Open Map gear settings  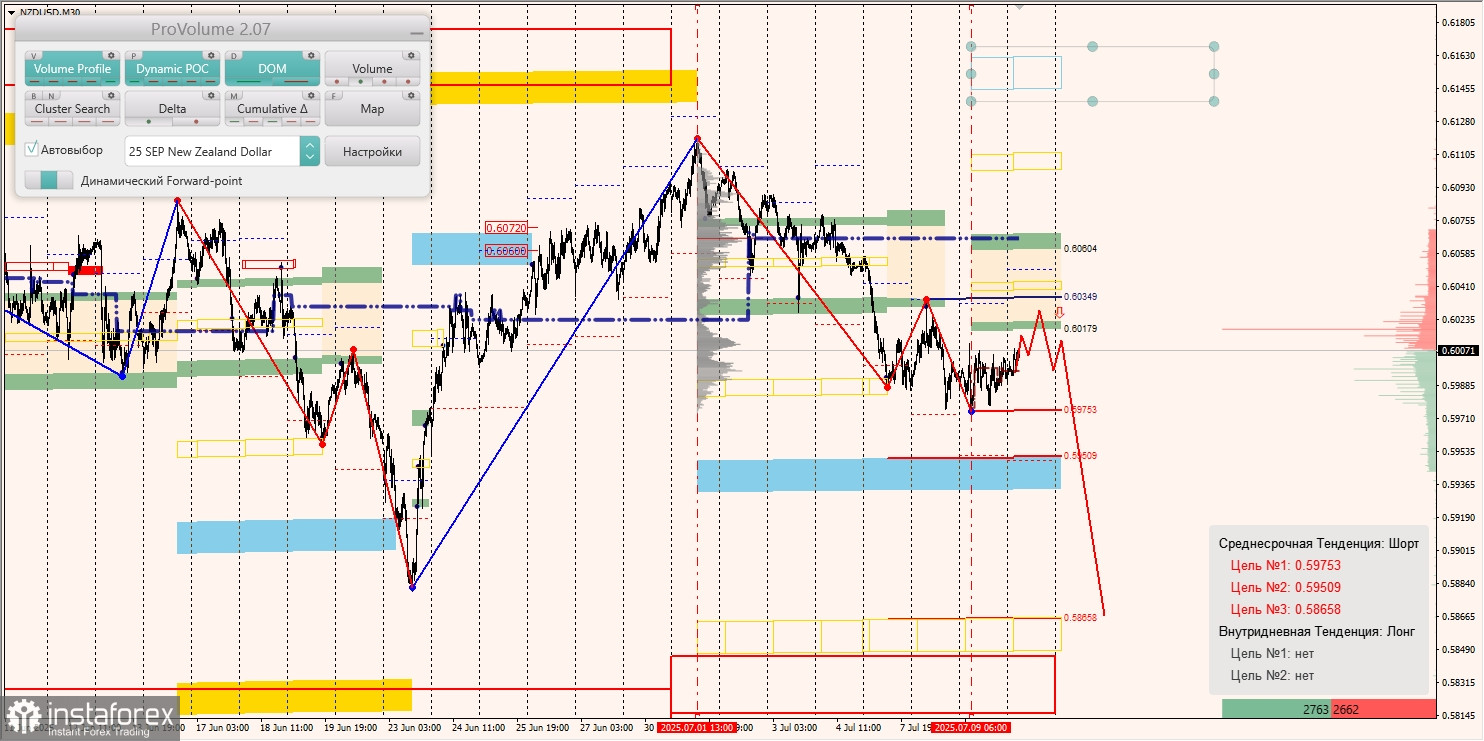tap(411, 95)
